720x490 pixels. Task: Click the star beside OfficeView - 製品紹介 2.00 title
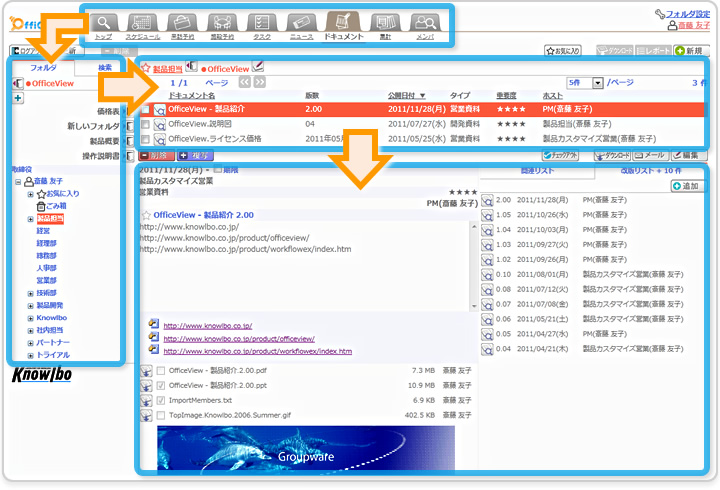(x=146, y=215)
